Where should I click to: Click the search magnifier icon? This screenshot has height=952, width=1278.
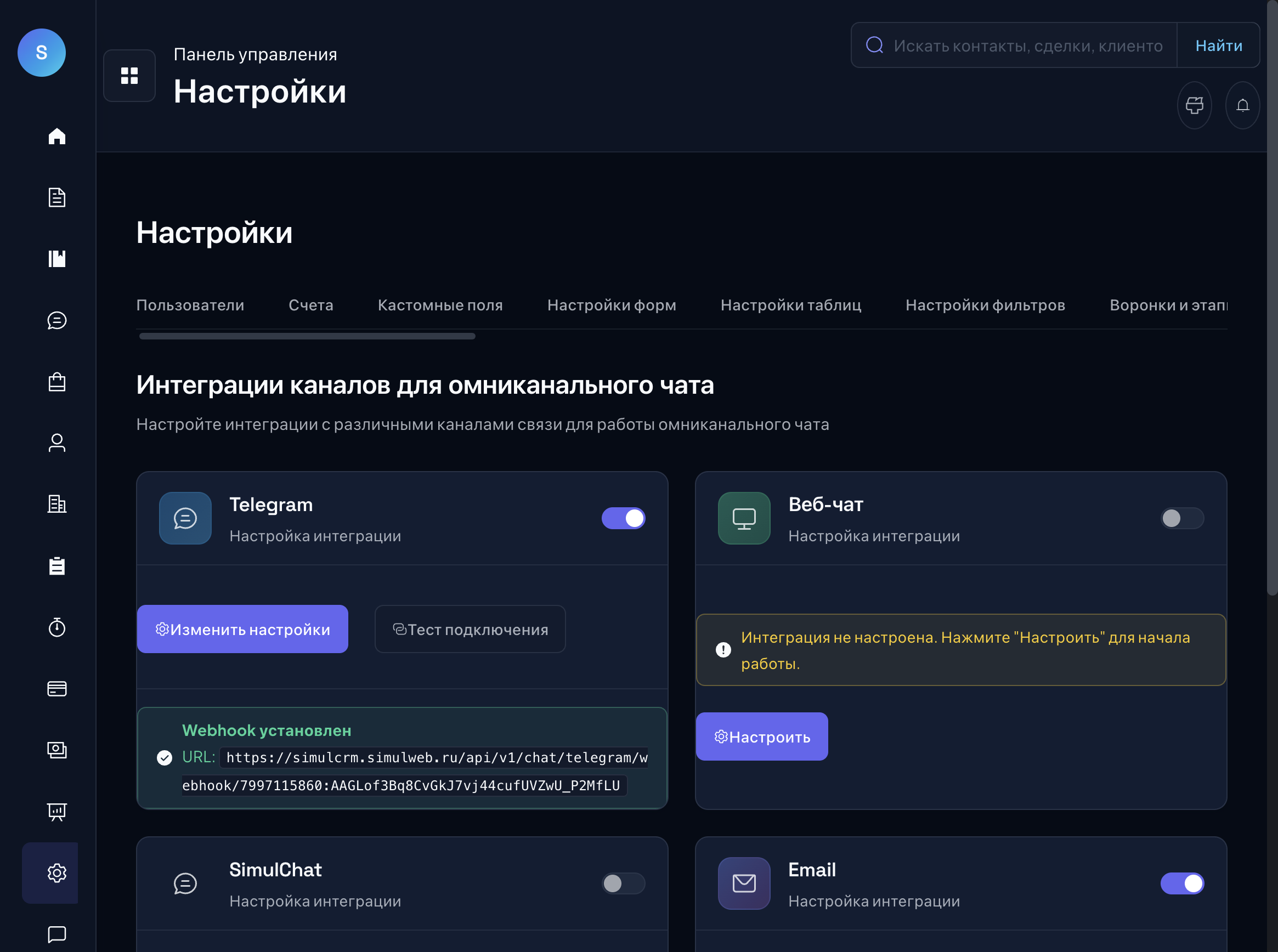pyautogui.click(x=874, y=45)
